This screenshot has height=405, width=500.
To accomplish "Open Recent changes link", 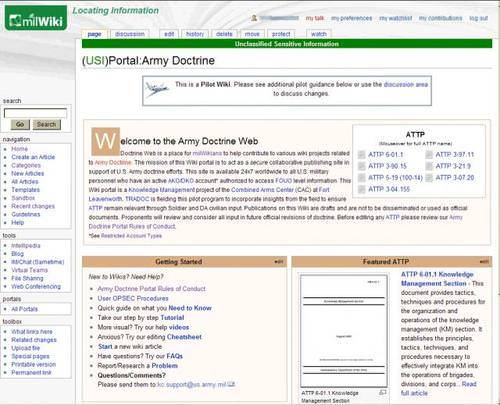I will pos(33,206).
